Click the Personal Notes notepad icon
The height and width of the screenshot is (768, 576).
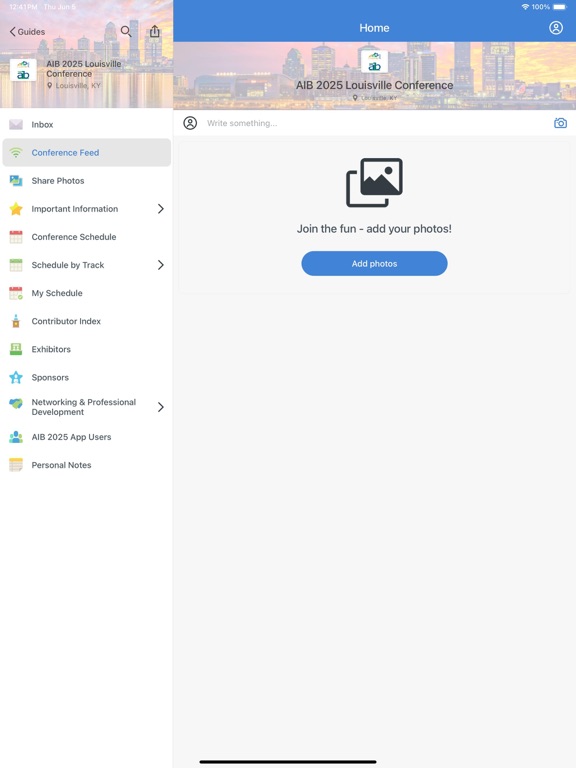[x=16, y=465]
